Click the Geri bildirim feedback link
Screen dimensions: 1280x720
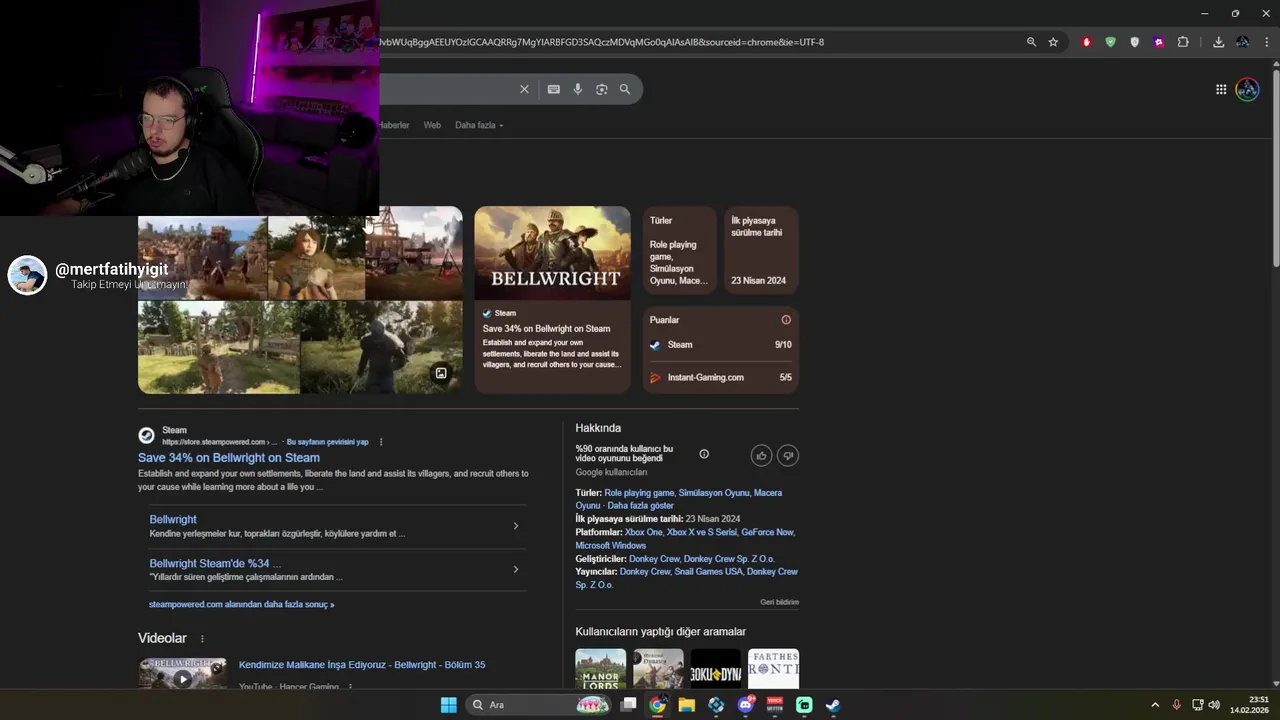(x=779, y=602)
